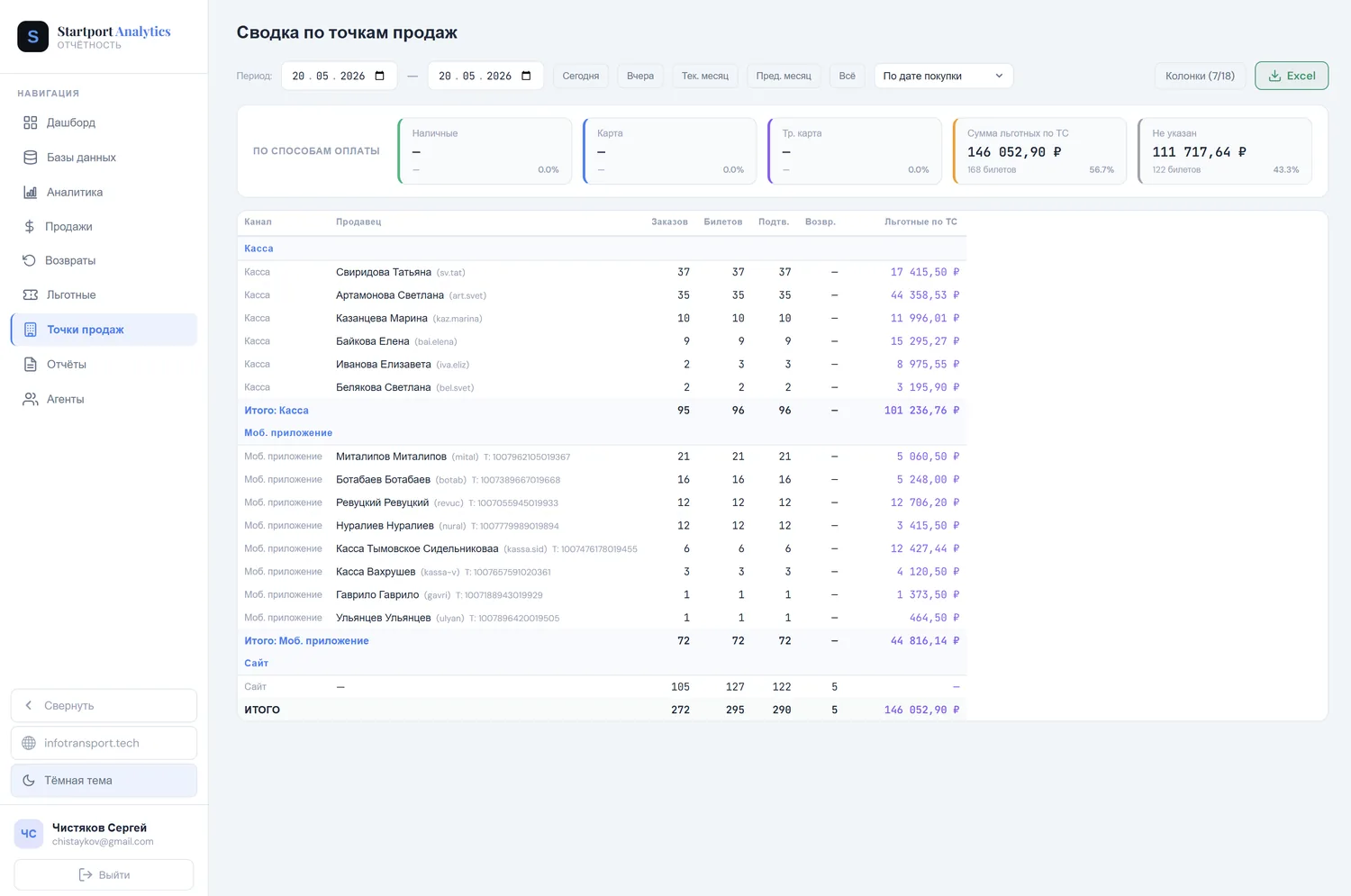Export the table with the Excel button
The width and height of the screenshot is (1351, 896).
tap(1292, 76)
